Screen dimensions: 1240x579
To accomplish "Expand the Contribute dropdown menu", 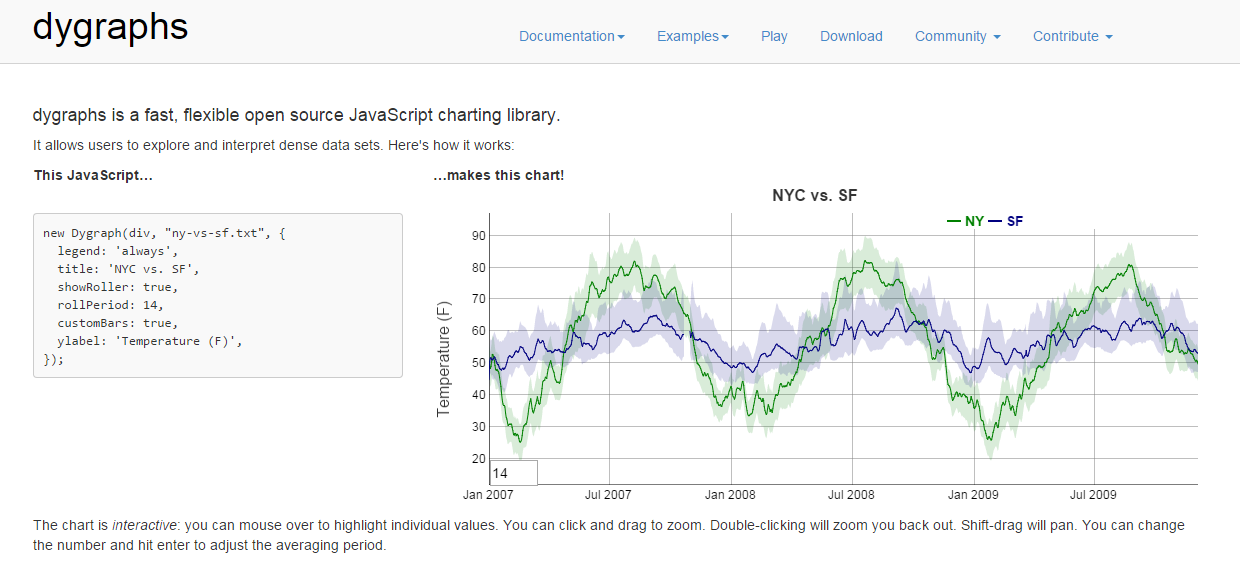I will tap(1072, 36).
